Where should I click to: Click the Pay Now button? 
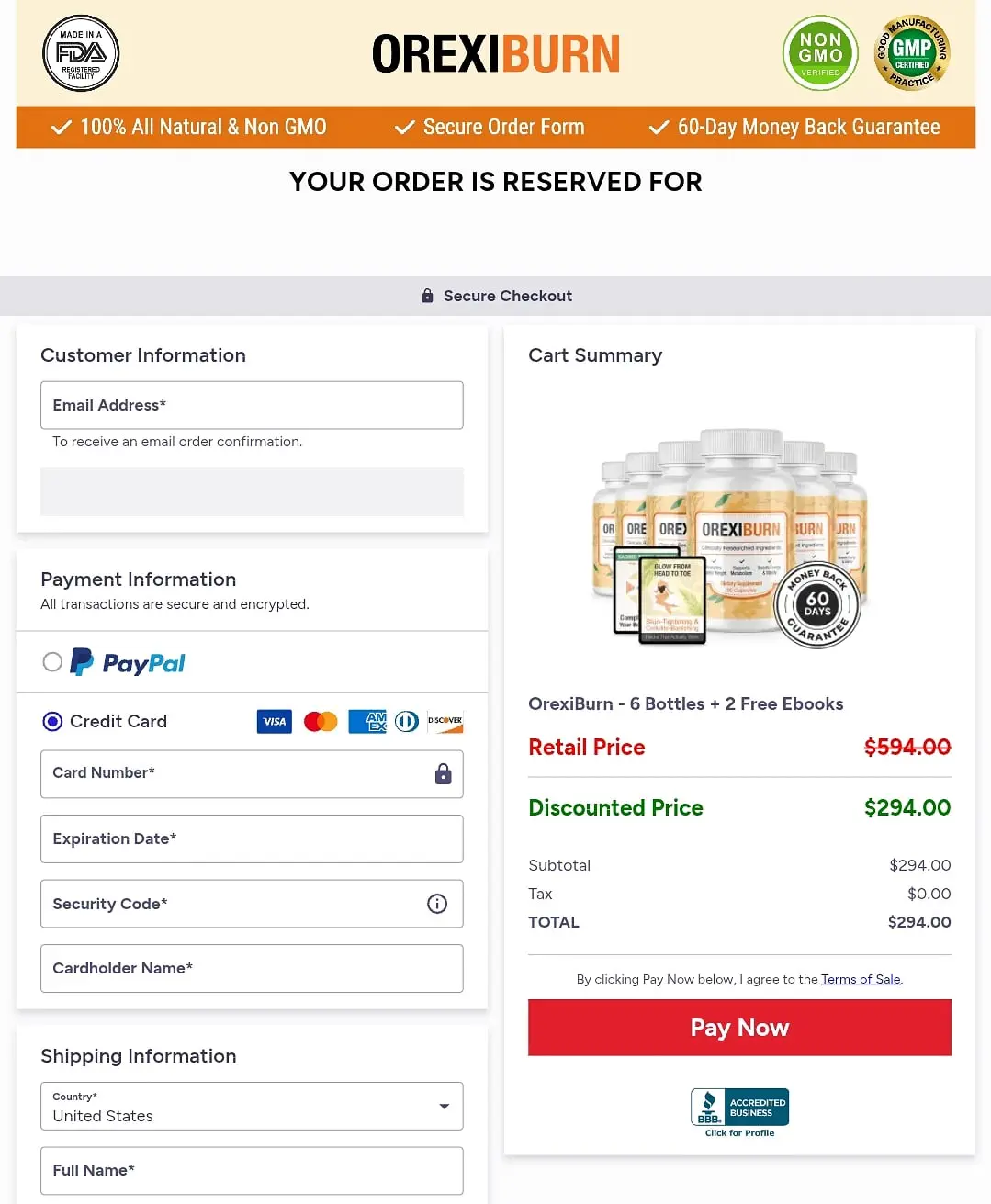pyautogui.click(x=739, y=1028)
